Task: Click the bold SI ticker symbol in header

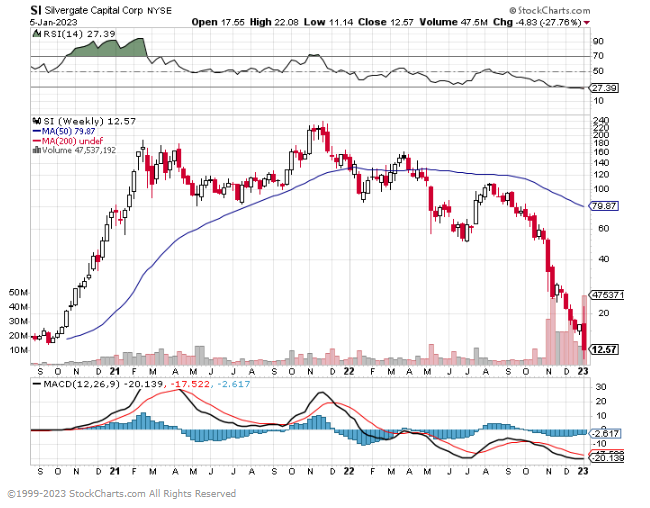Action: click(x=36, y=10)
